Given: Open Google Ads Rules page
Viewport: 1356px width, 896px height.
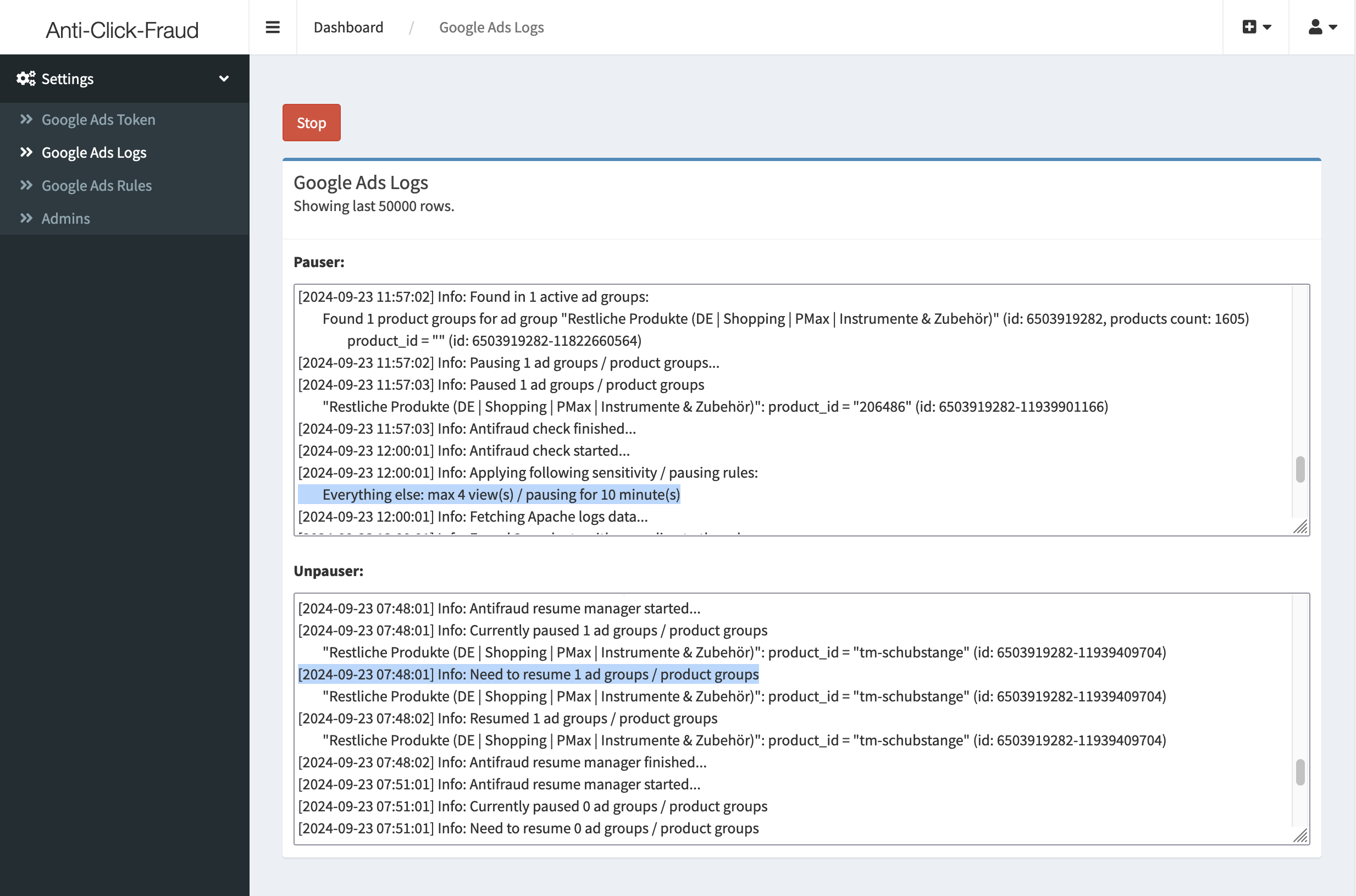Looking at the screenshot, I should (x=97, y=185).
